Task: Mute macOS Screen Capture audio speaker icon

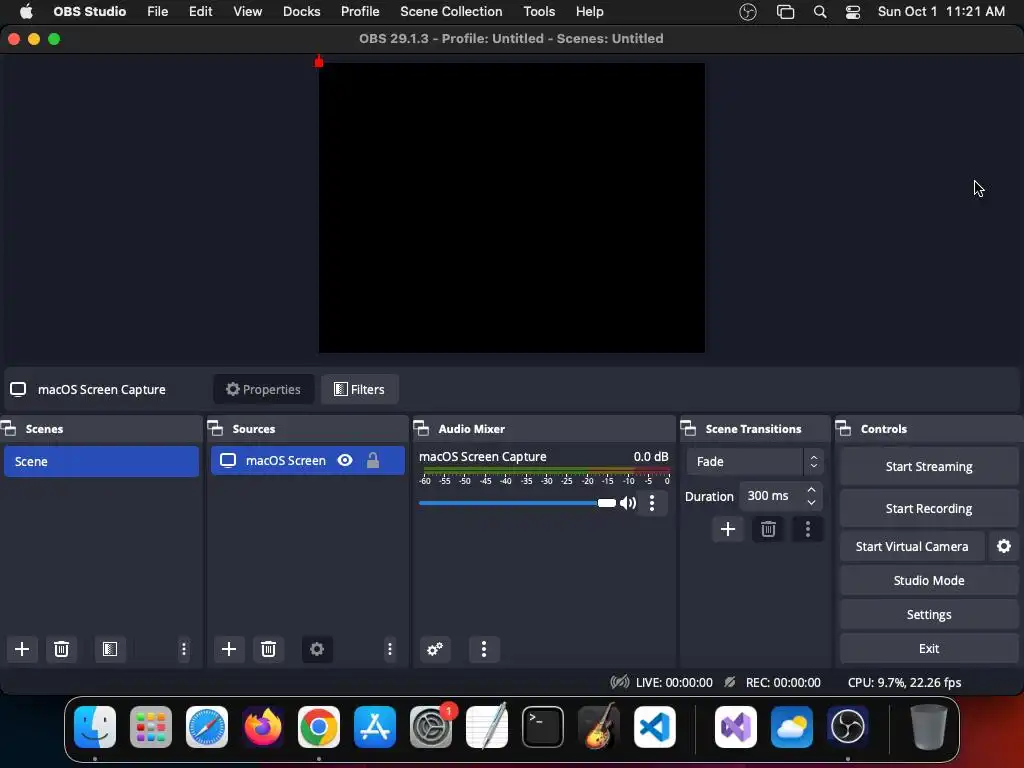Action: click(628, 503)
